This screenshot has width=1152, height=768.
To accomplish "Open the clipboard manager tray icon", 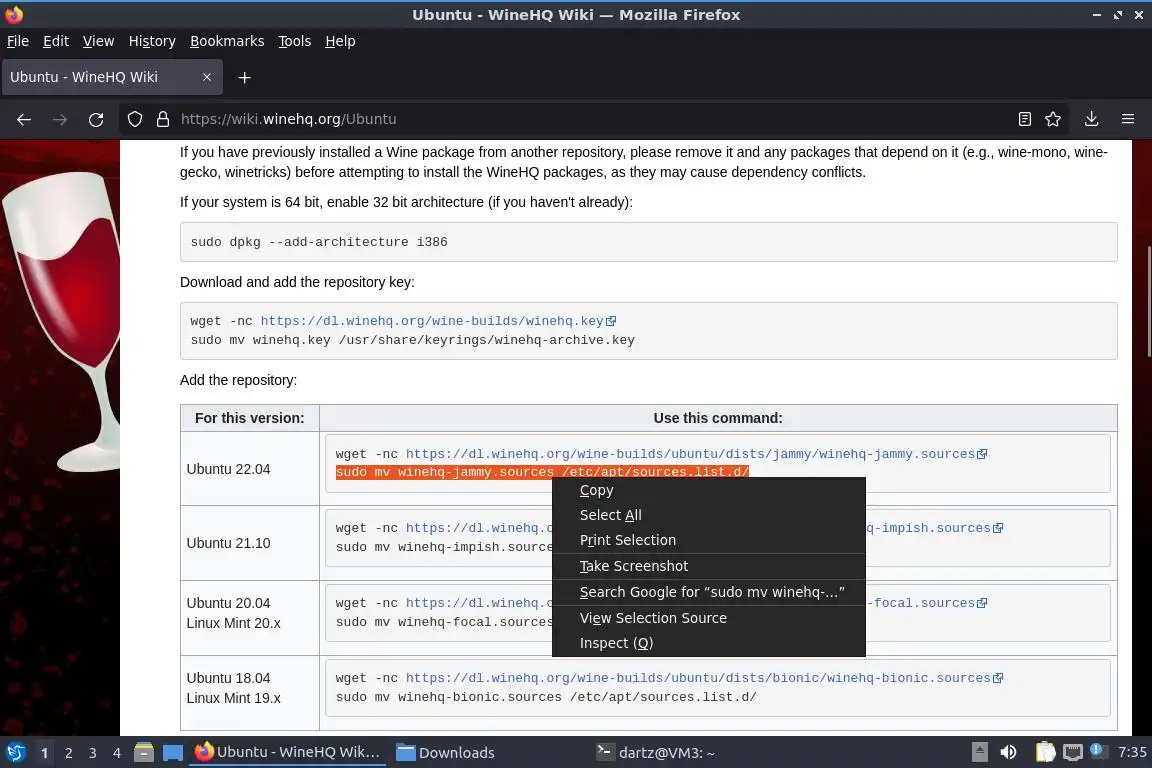I will click(x=1045, y=752).
